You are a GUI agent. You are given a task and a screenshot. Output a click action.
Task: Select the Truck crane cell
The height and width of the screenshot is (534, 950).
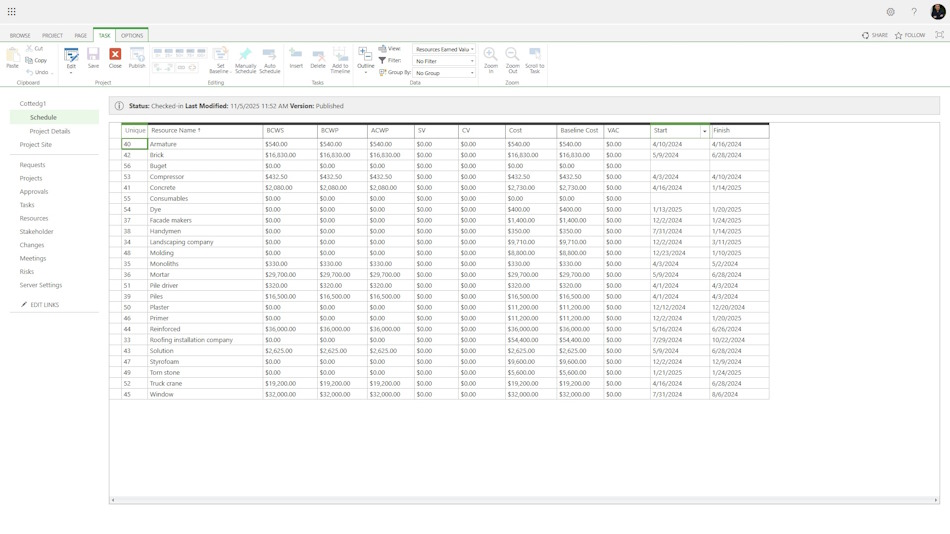205,384
